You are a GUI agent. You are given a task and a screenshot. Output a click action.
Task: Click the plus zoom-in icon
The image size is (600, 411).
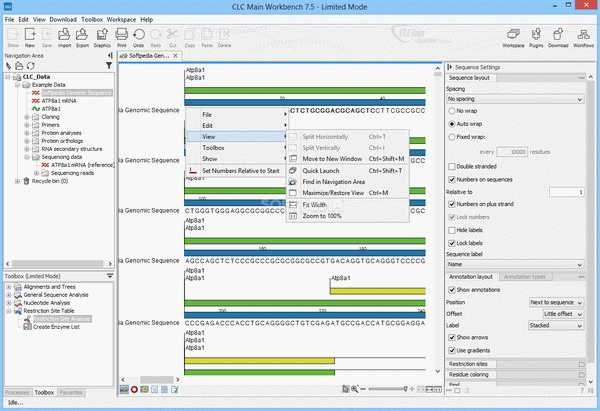point(412,389)
